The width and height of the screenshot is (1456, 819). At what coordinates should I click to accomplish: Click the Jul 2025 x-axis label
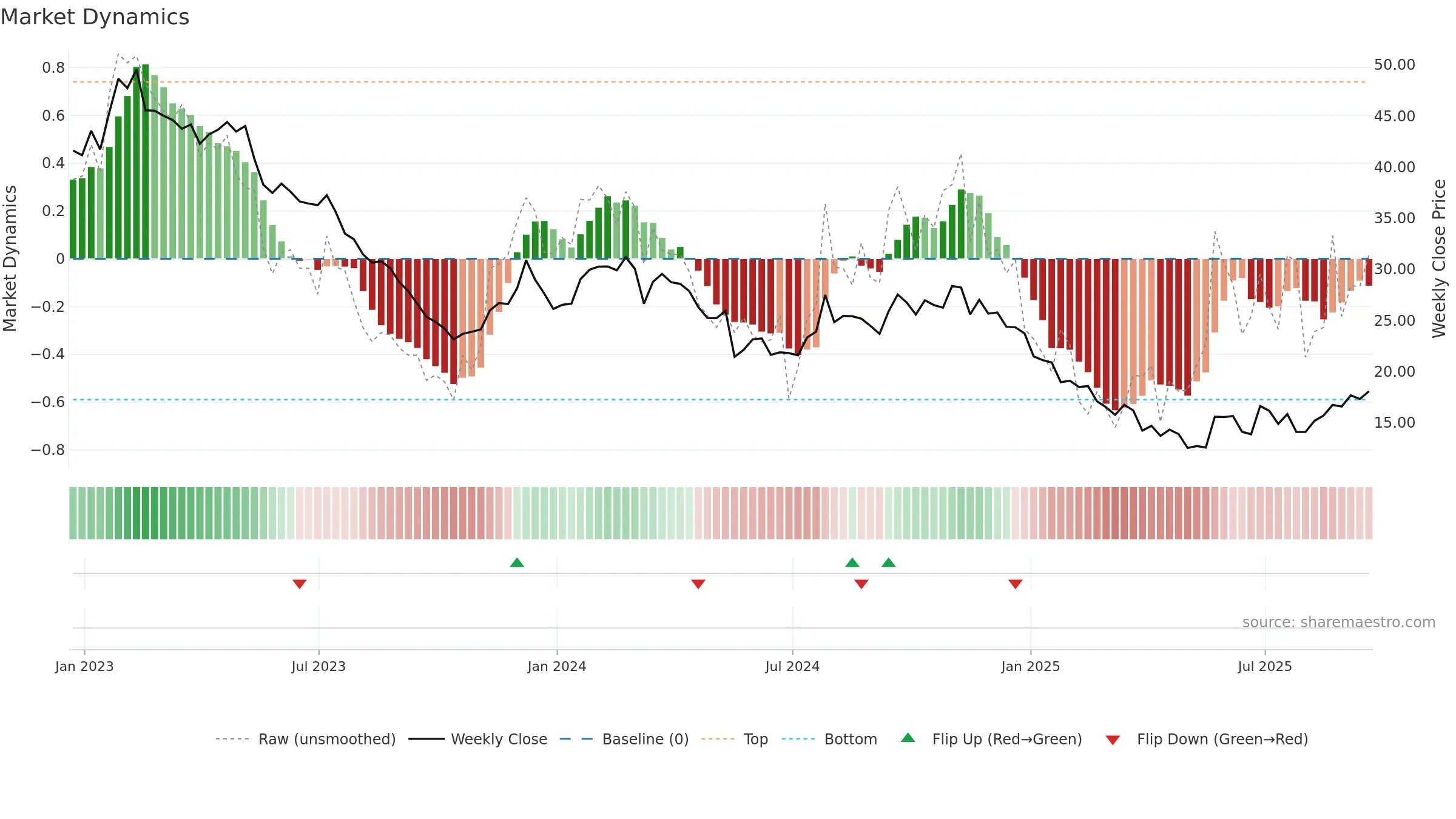click(x=1265, y=666)
